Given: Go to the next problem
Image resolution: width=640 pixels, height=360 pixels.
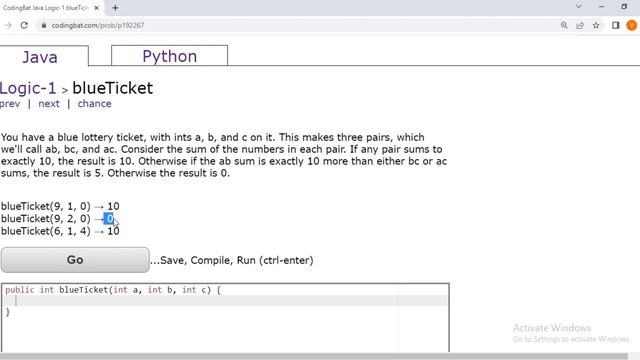Looking at the screenshot, I should coord(49,104).
